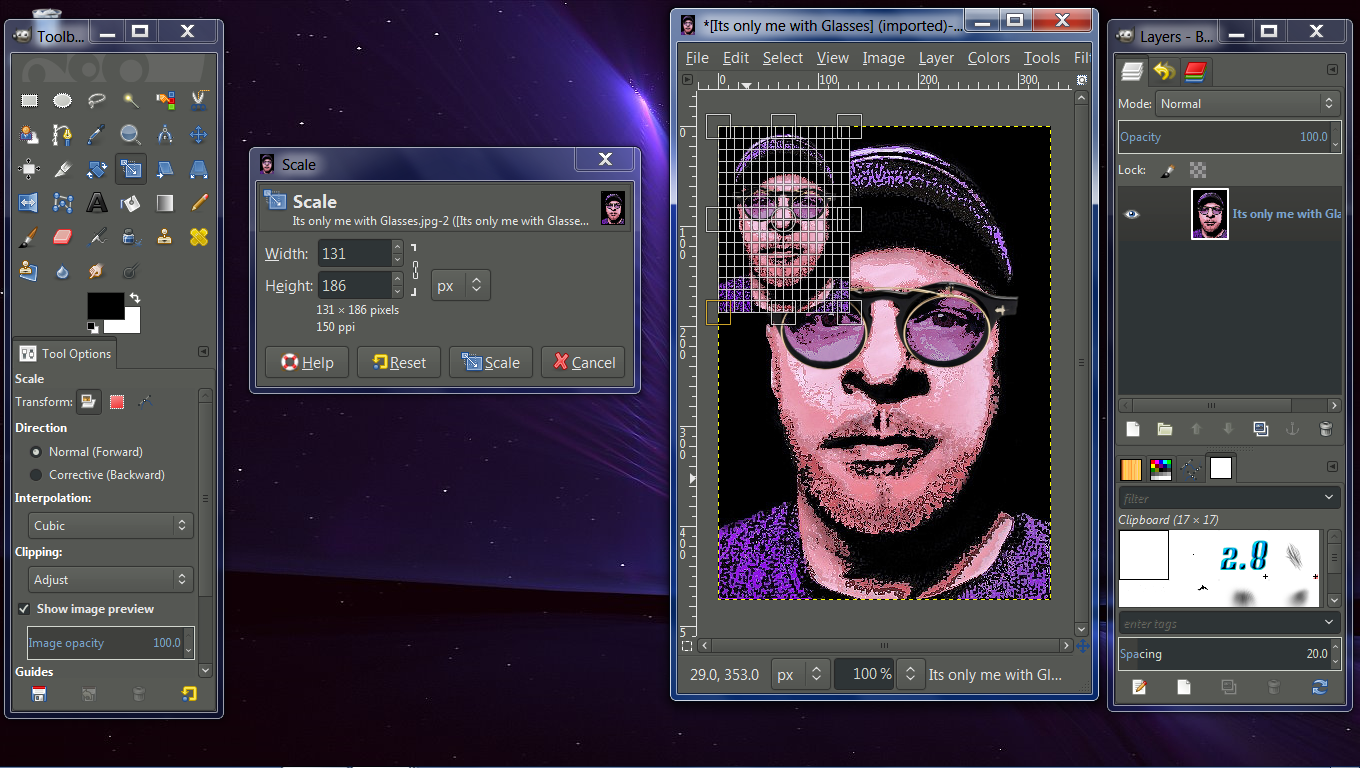This screenshot has width=1360, height=768.
Task: Choose the Flip tool
Action: coord(29,203)
